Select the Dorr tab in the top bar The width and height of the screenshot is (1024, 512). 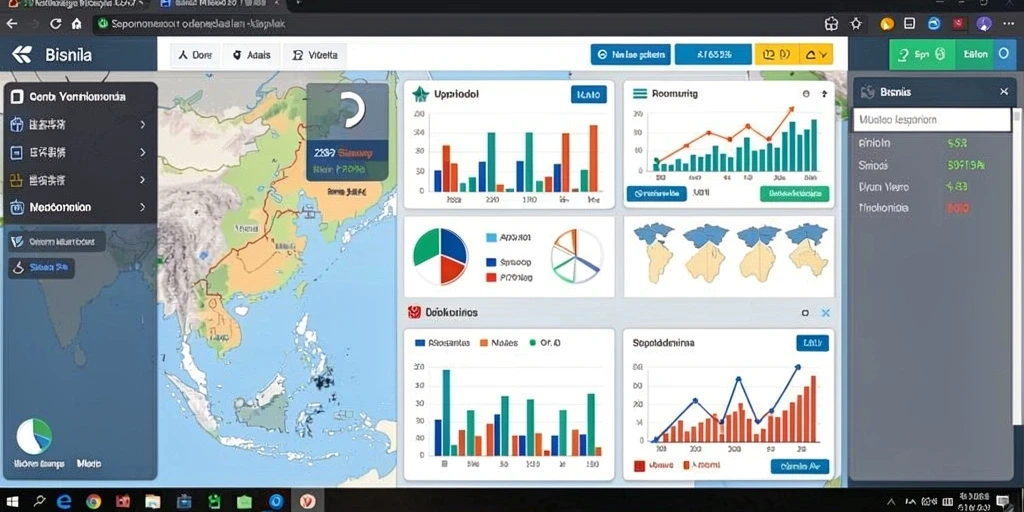pos(196,56)
